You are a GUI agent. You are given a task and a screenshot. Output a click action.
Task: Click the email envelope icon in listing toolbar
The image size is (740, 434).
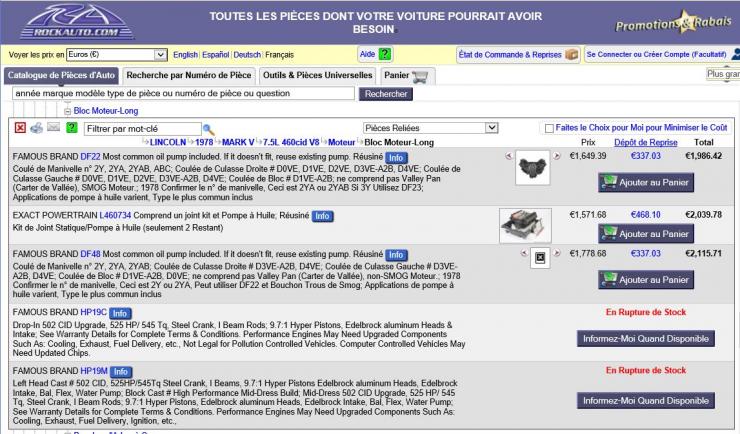tap(53, 127)
